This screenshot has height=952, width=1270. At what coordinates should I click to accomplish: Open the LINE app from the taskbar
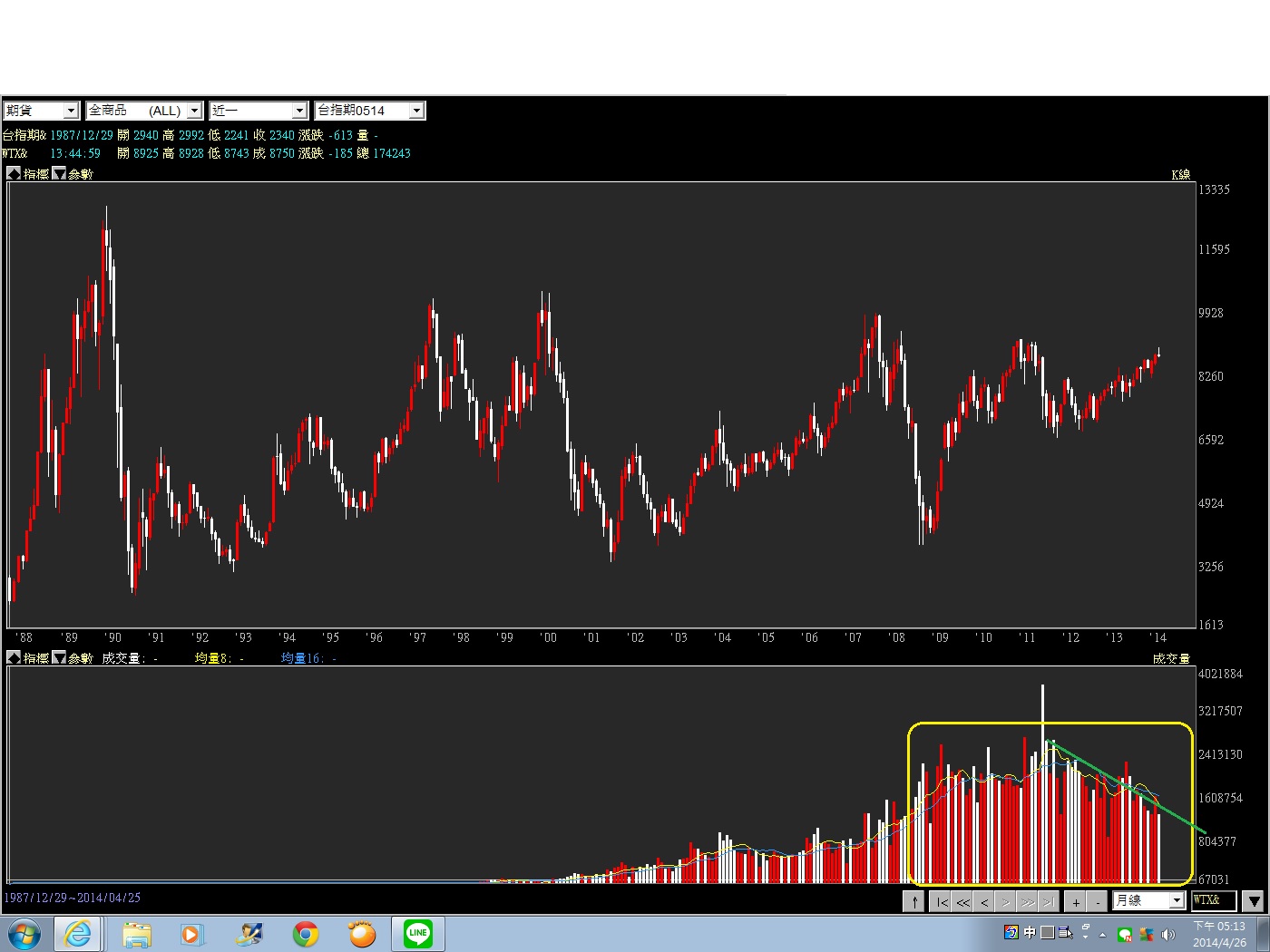(418, 934)
